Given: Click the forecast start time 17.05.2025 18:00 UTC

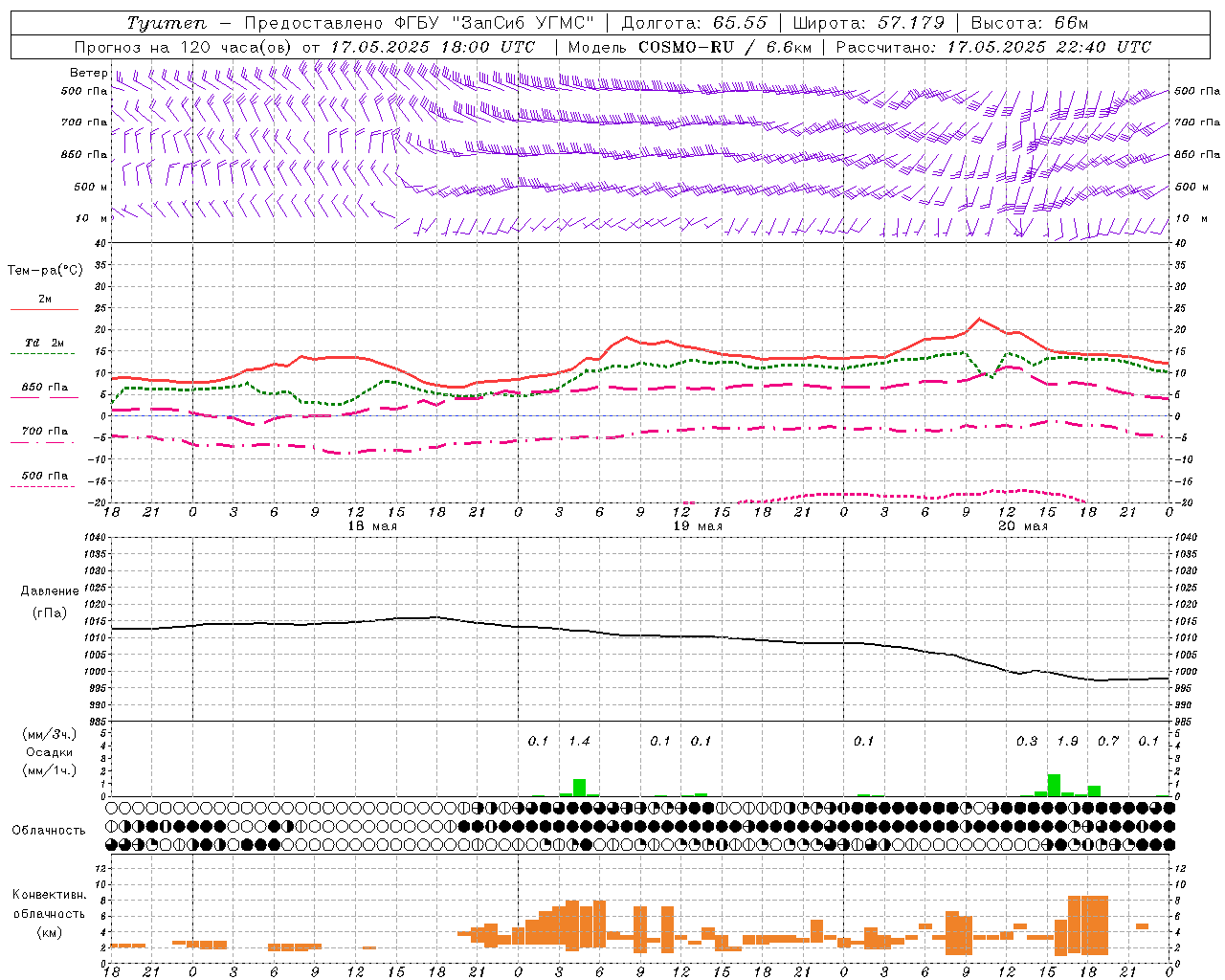Looking at the screenshot, I should [x=433, y=47].
